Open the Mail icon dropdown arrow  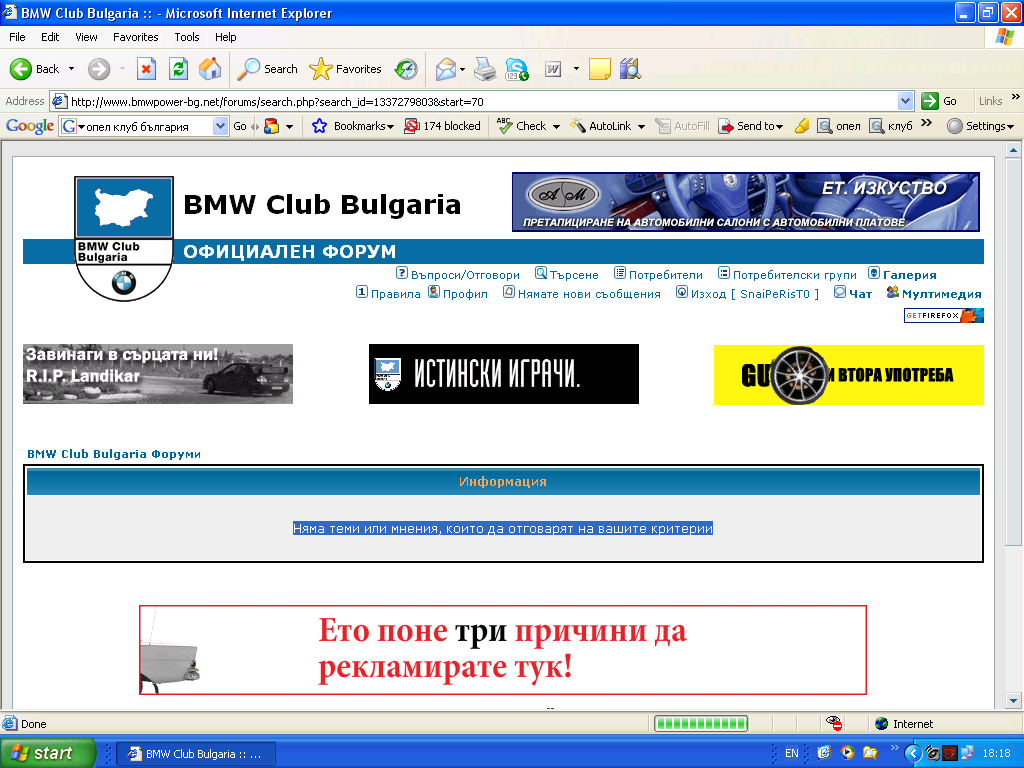462,69
